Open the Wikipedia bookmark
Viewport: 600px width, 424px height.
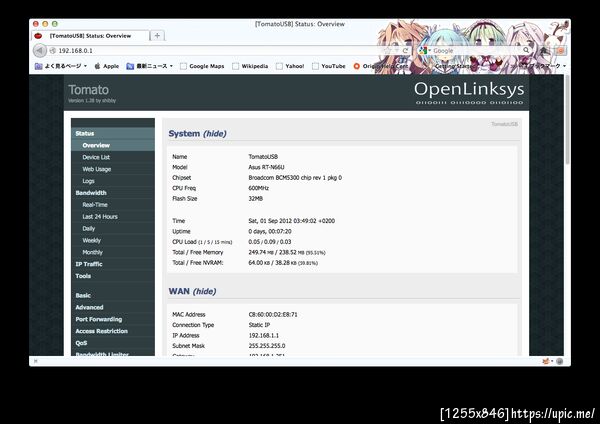(x=250, y=66)
